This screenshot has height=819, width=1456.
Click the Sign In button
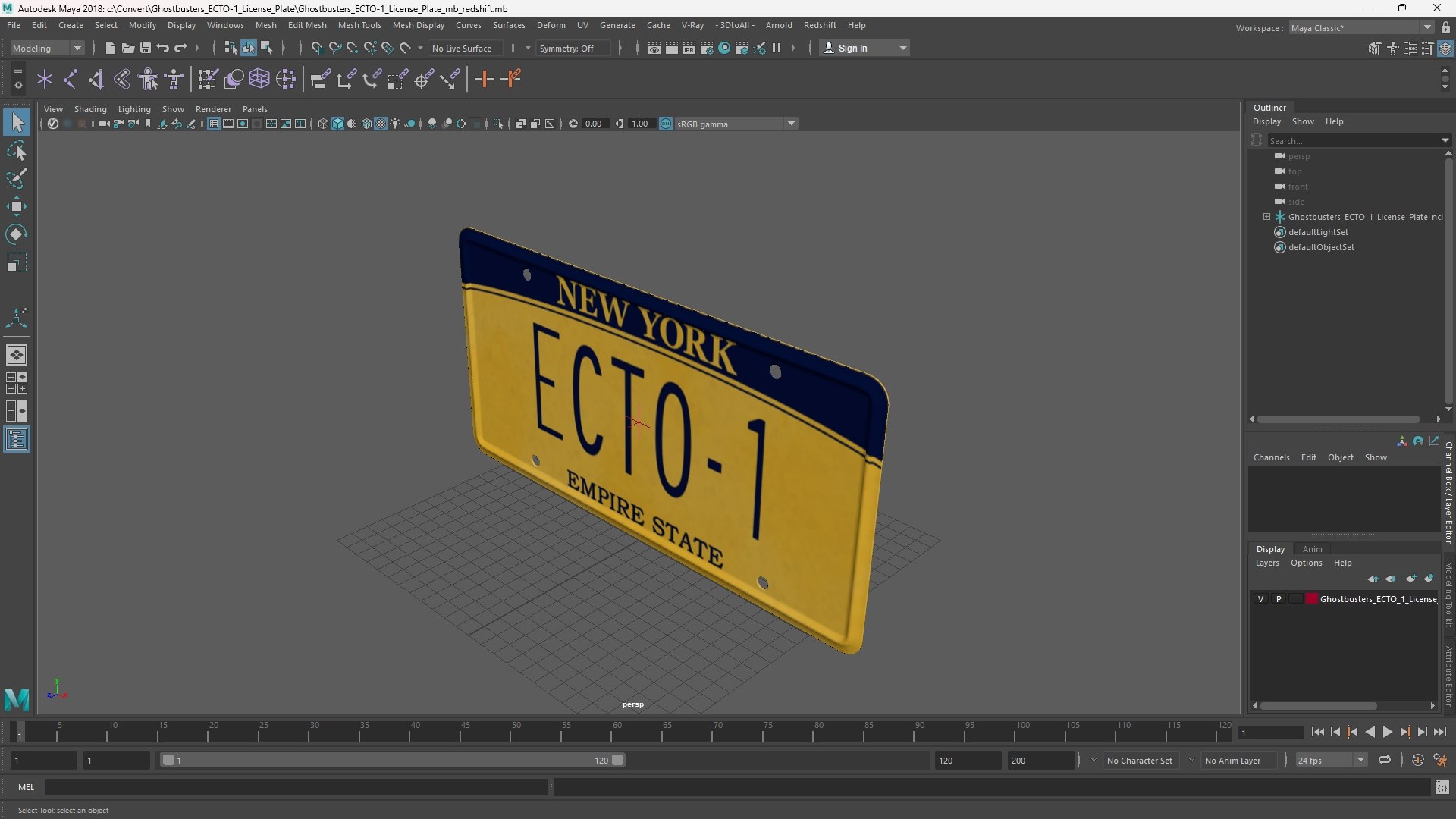pos(864,48)
